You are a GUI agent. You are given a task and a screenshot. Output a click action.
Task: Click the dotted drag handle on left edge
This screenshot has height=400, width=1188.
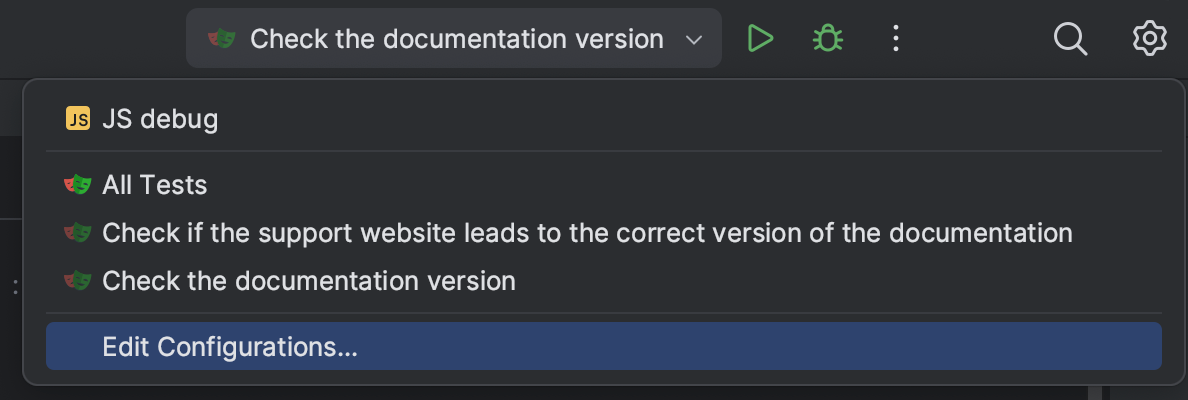coord(15,288)
